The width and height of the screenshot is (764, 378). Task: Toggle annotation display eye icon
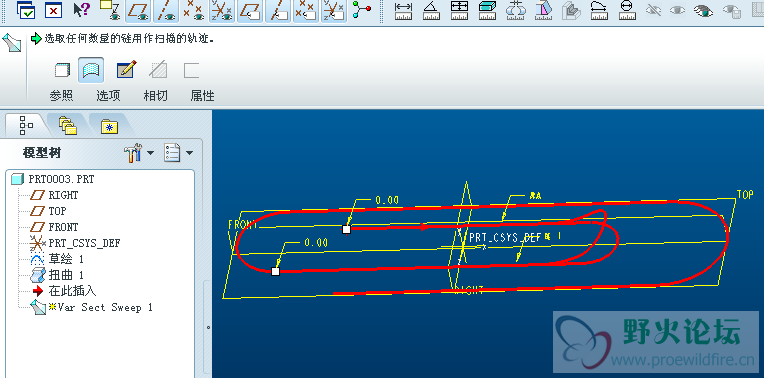[111, 10]
